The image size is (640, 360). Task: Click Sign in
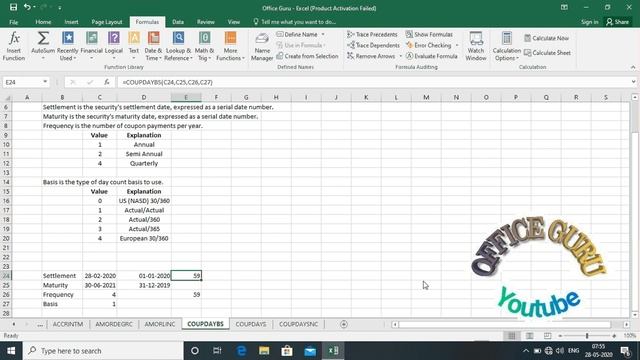590,22
